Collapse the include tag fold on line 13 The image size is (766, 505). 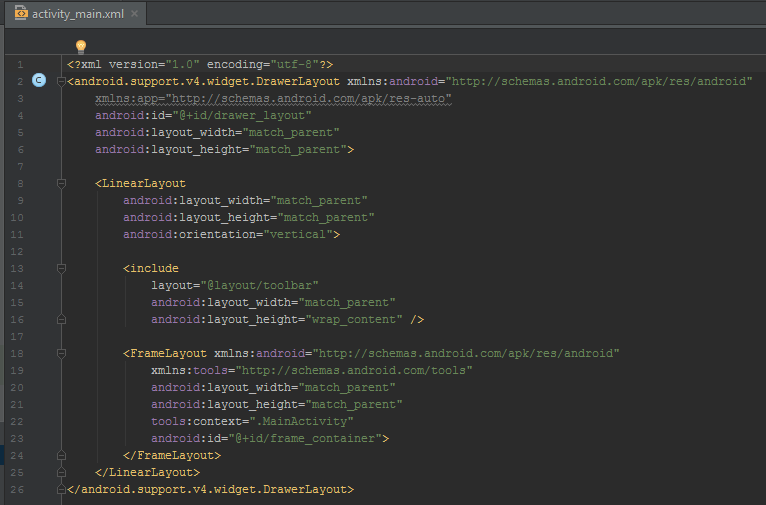click(61, 269)
